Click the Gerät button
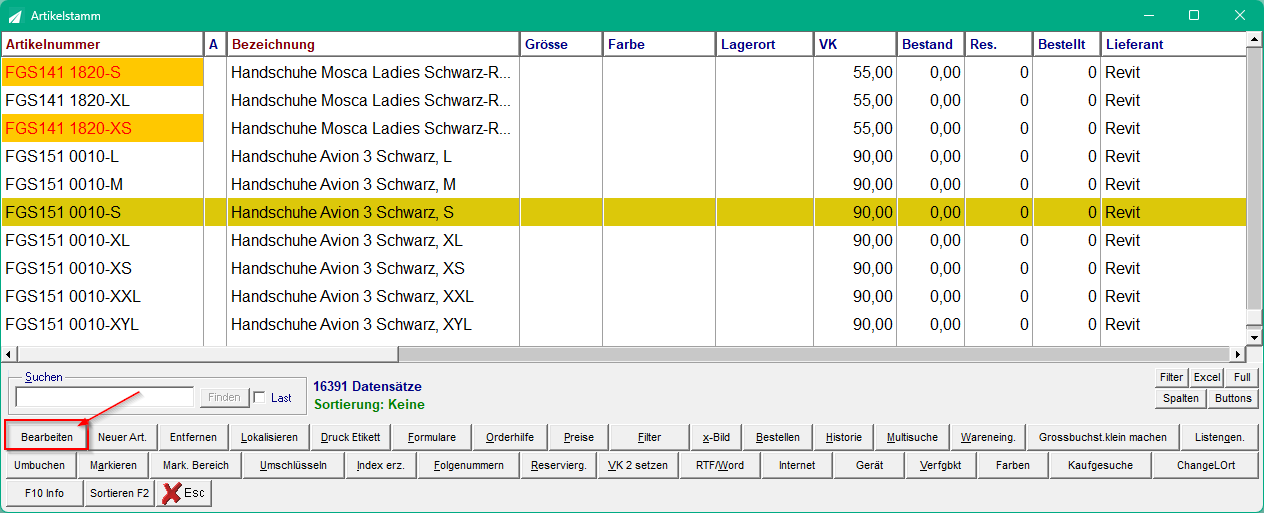This screenshot has width=1264, height=513. tap(869, 465)
